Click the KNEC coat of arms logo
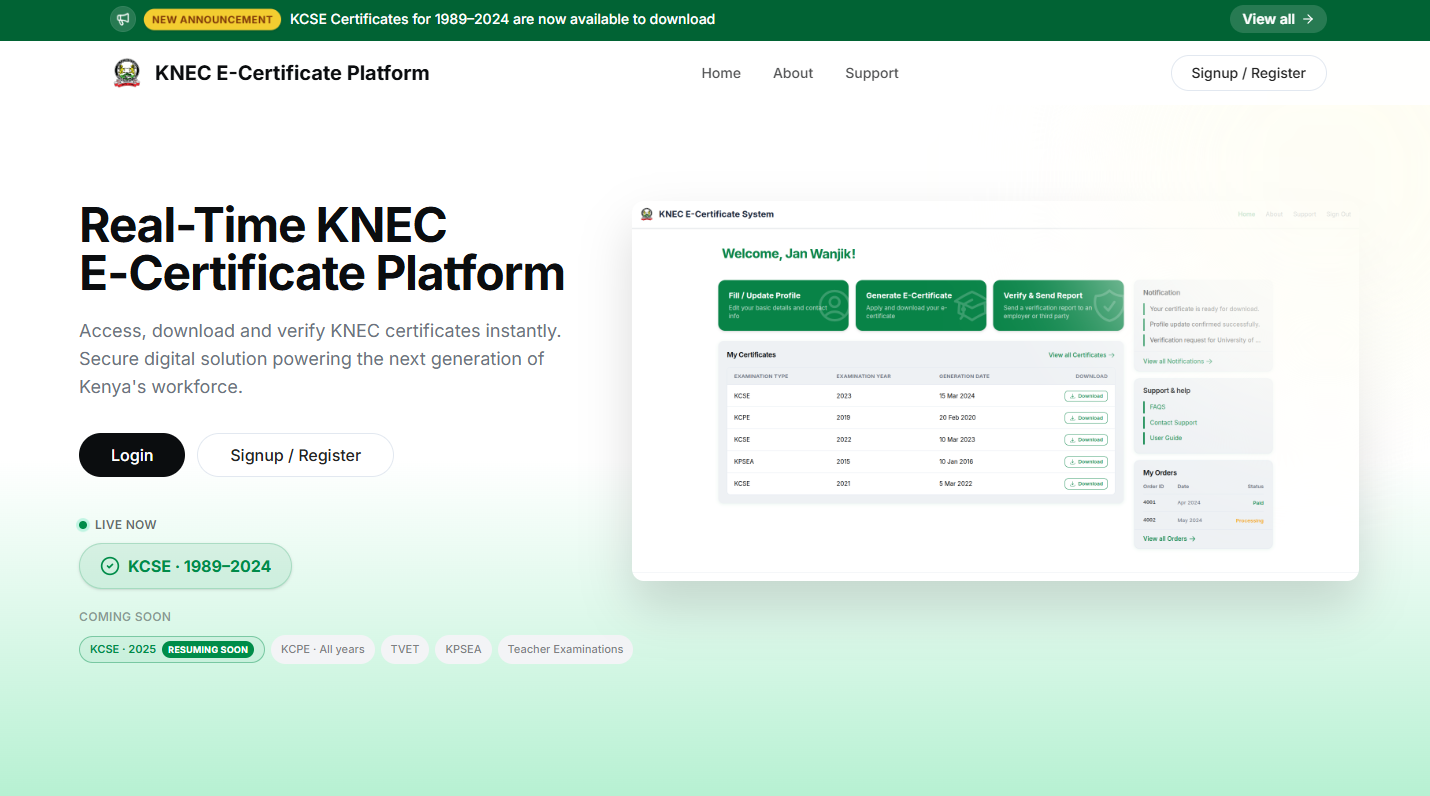1430x796 pixels. 127,73
